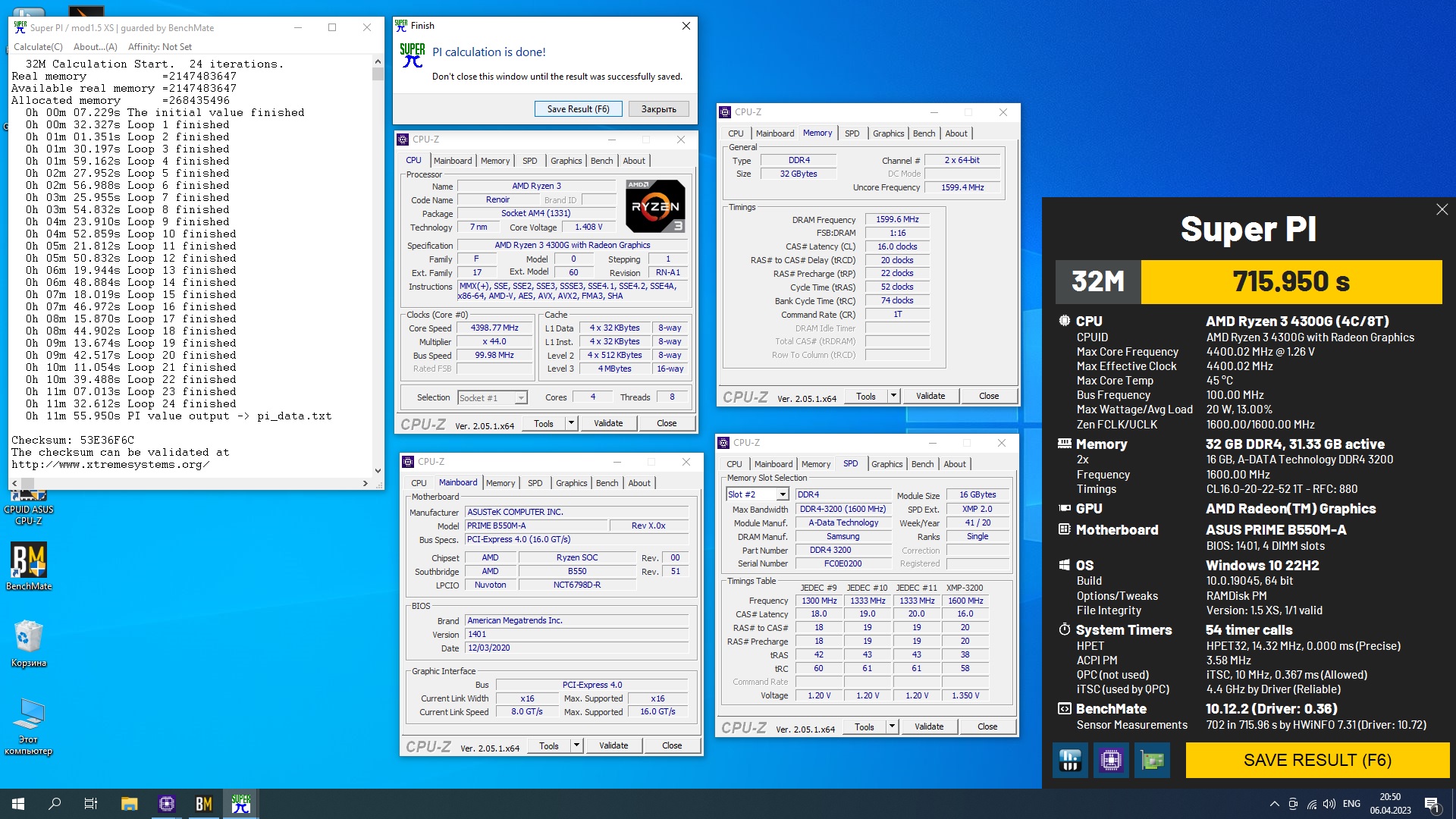Select the Memory tab in CPU-Z Mainboard window

[x=500, y=483]
